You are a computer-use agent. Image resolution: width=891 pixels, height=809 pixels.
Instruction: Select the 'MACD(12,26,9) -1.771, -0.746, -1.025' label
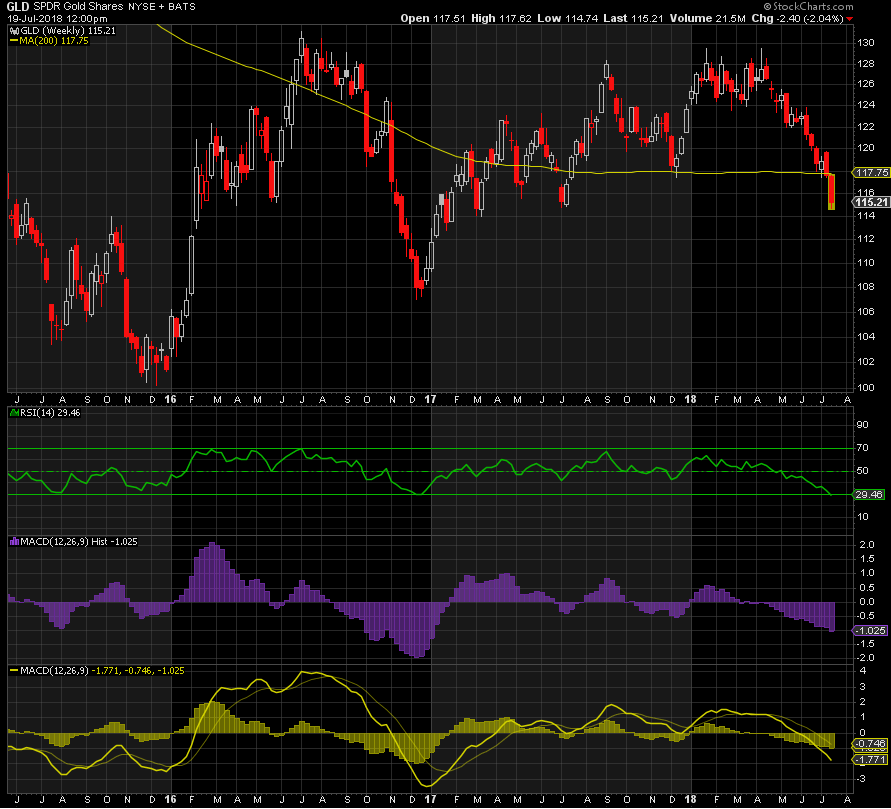point(102,671)
